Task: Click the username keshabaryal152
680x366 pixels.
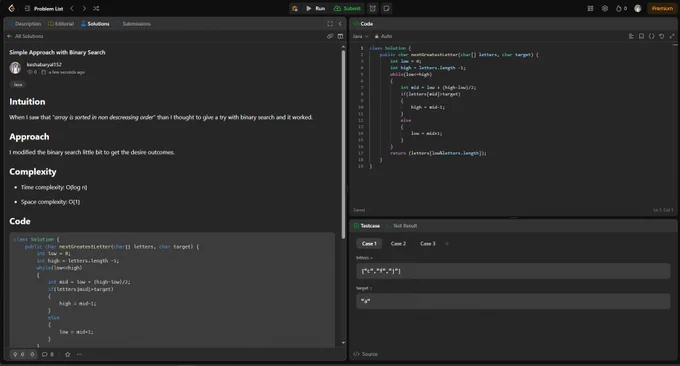Action: click(x=44, y=64)
